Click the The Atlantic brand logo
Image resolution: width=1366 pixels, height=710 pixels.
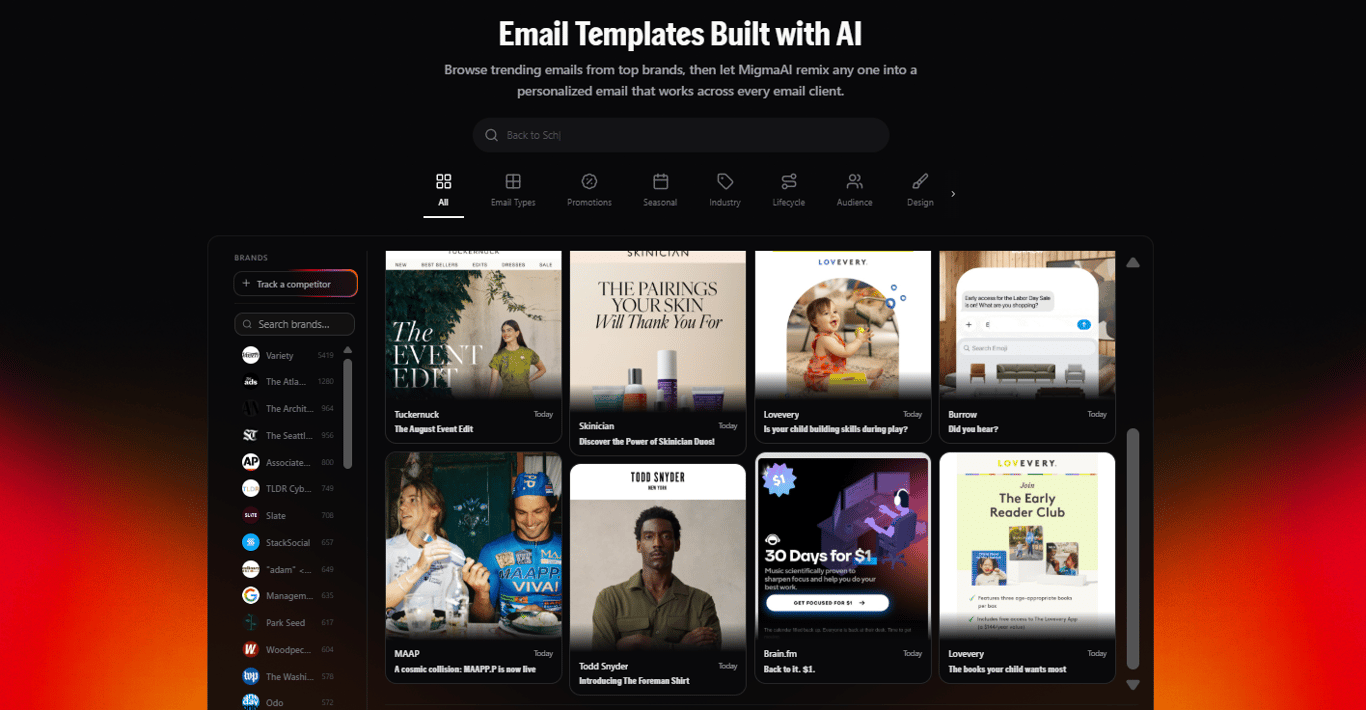[x=250, y=381]
